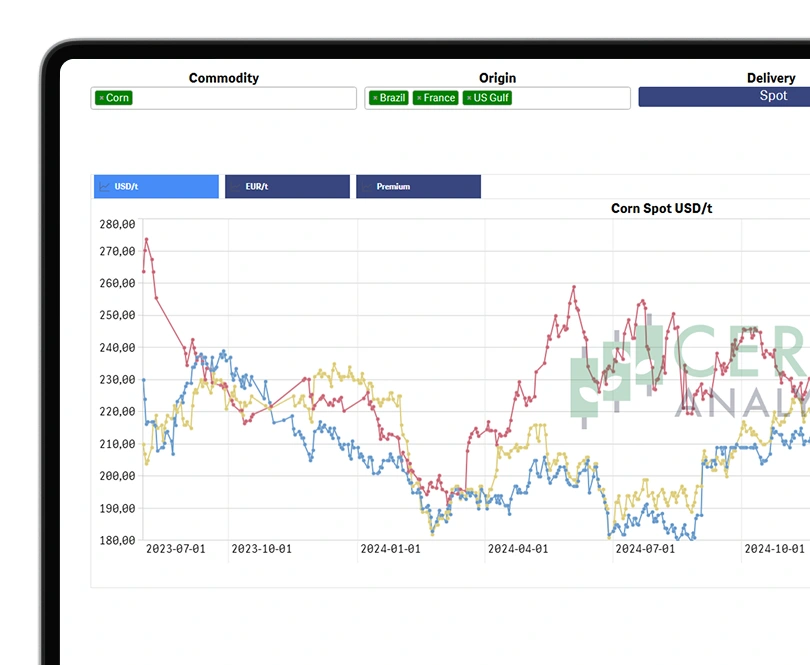The width and height of the screenshot is (810, 665).
Task: Open the Origin selection field
Action: pyautogui.click(x=497, y=98)
